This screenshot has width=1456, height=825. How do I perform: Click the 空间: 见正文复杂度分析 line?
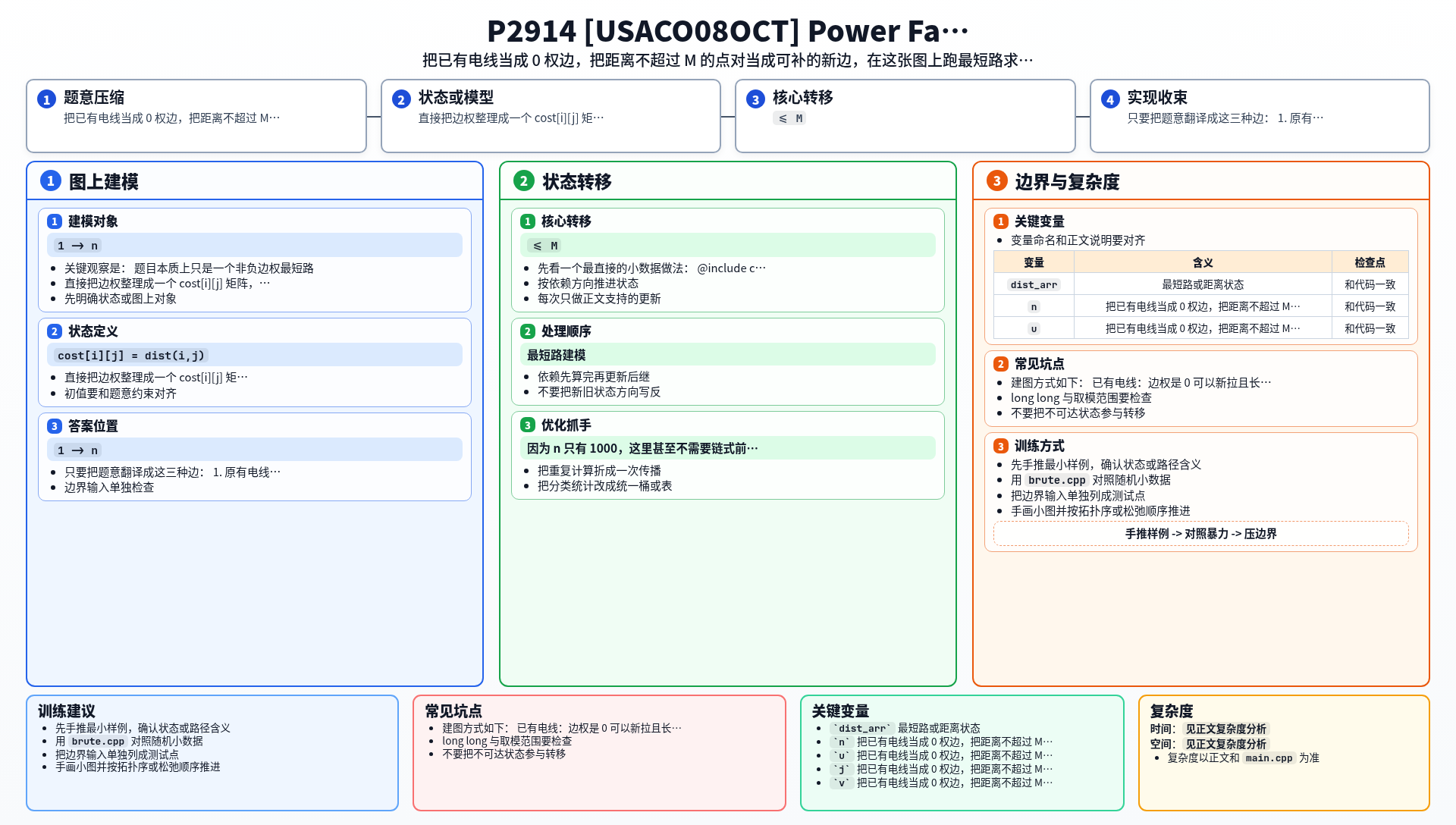click(1209, 745)
